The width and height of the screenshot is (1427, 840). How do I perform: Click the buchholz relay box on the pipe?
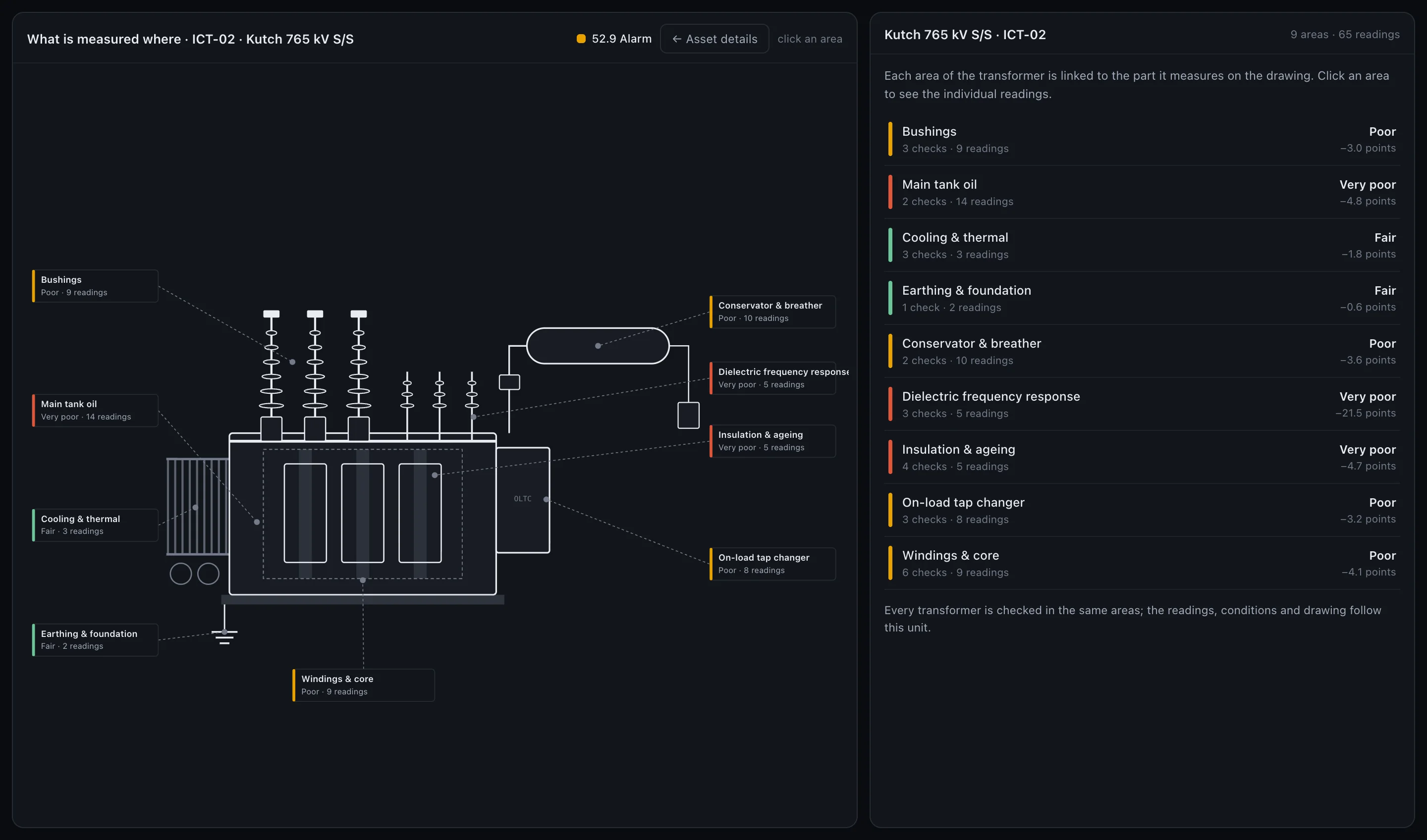pos(509,383)
